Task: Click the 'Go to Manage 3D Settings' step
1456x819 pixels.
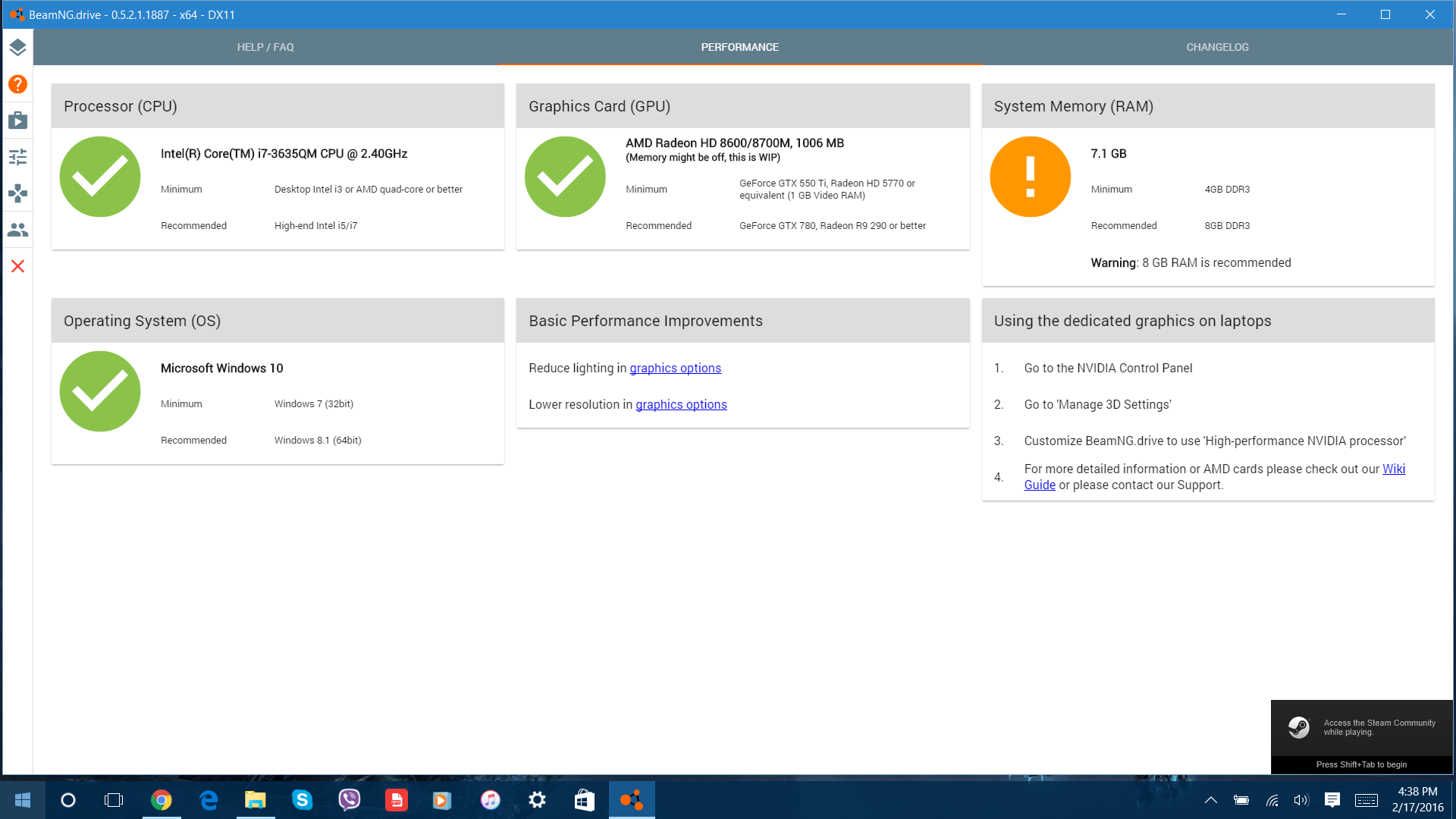Action: [1097, 404]
